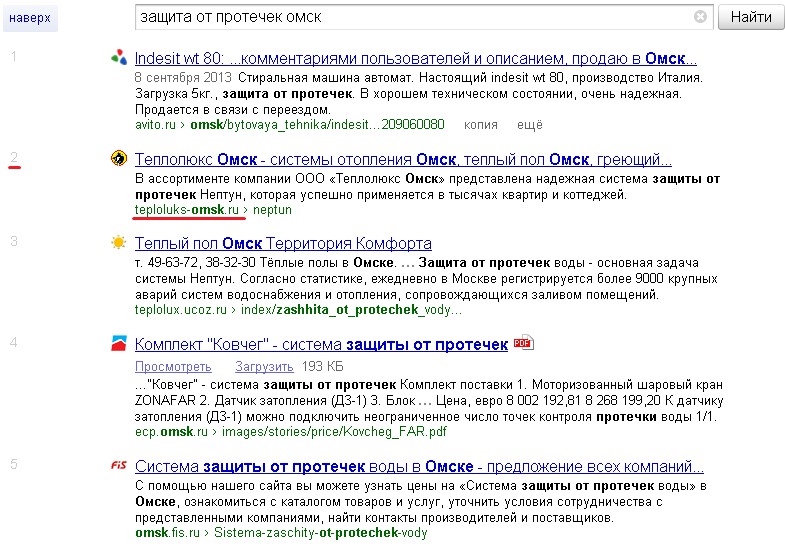The image size is (785, 549).
Task: Click the 8 сентября 2013 date text
Action: click(183, 78)
